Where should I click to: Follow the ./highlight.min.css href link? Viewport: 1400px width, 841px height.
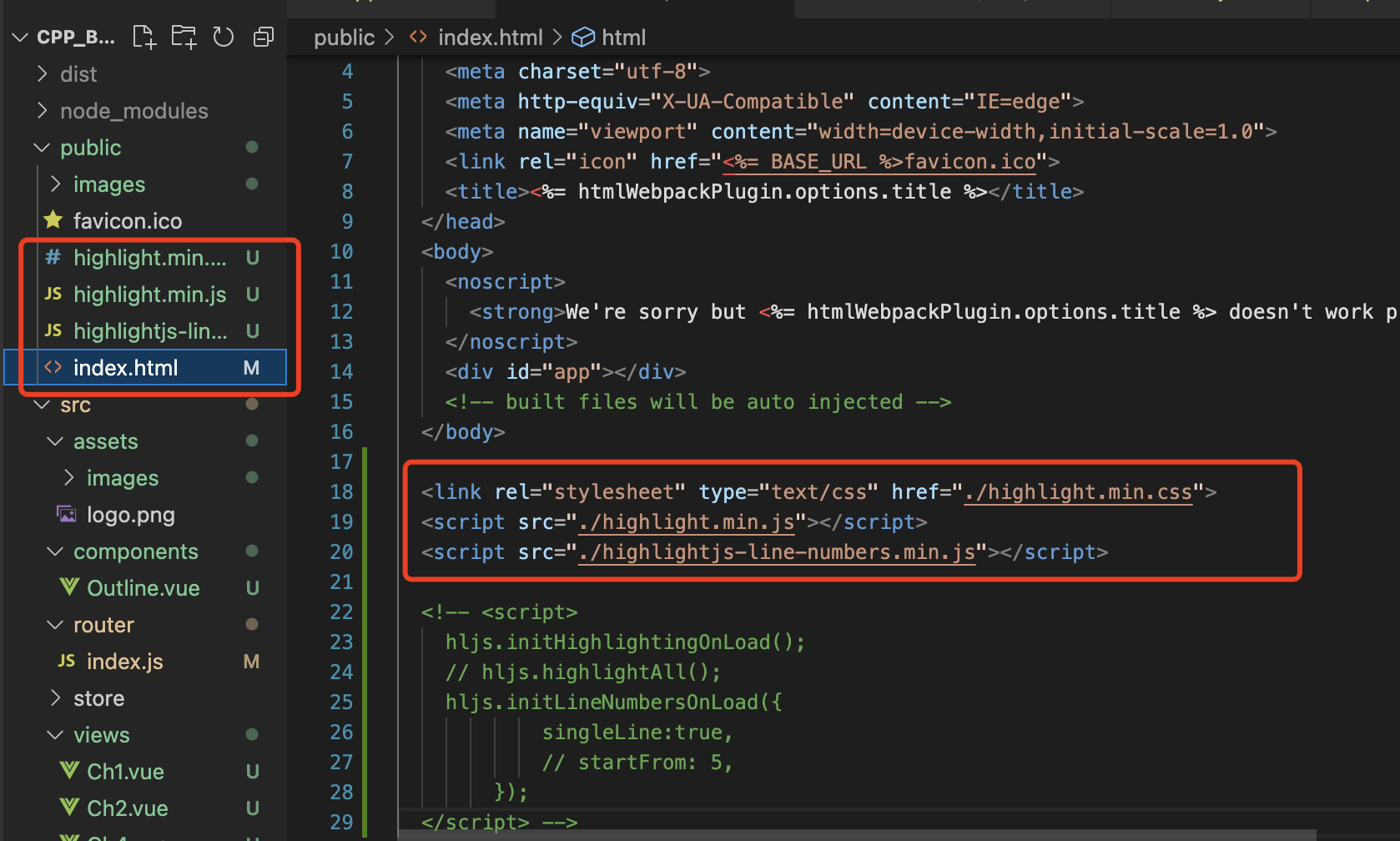[x=1079, y=492]
